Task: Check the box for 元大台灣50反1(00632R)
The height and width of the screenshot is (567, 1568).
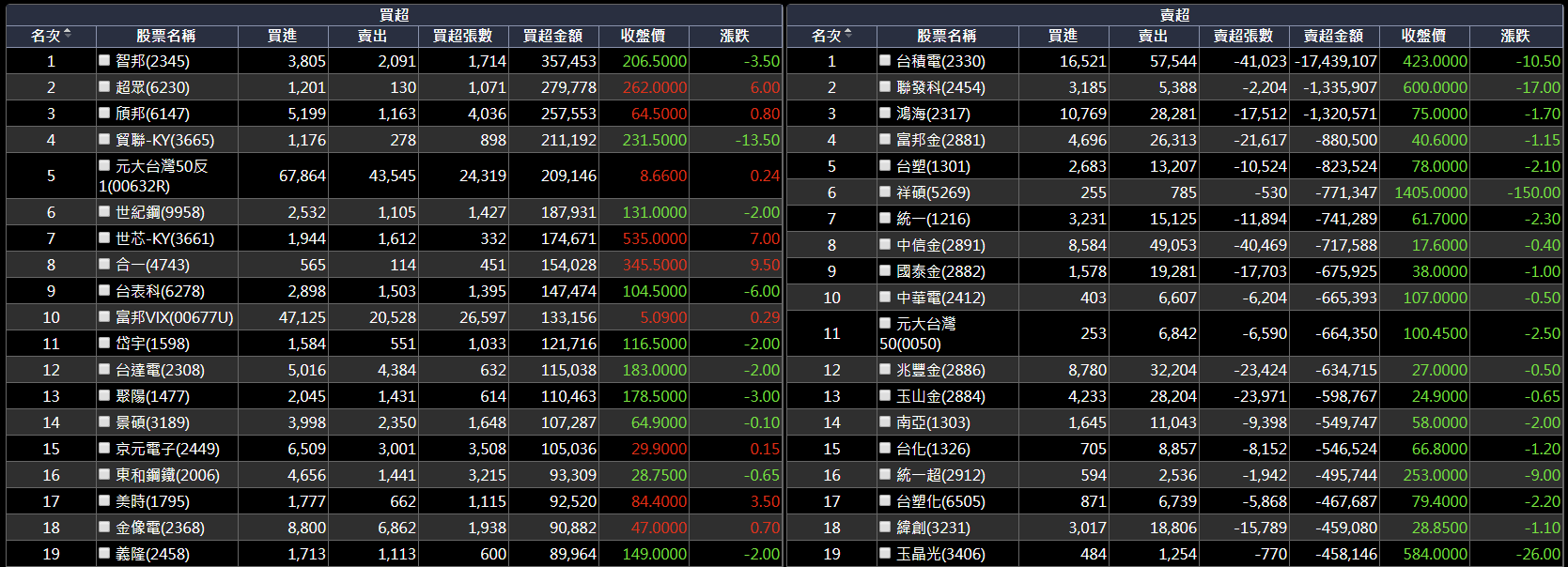Action: point(104,165)
